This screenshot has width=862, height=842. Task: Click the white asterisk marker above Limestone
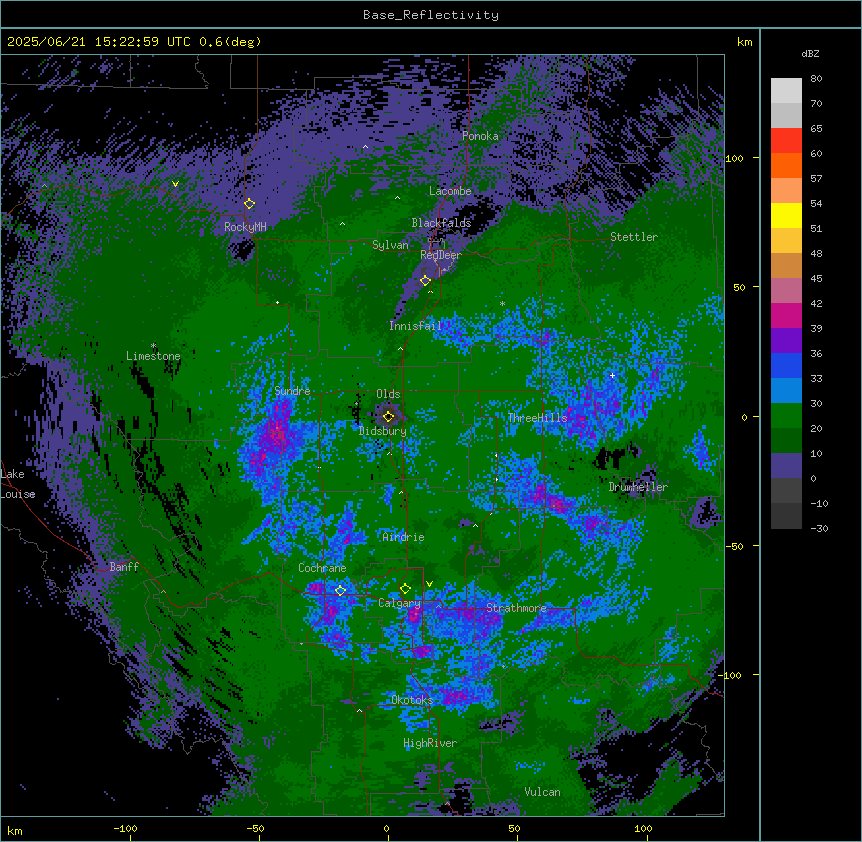(153, 346)
